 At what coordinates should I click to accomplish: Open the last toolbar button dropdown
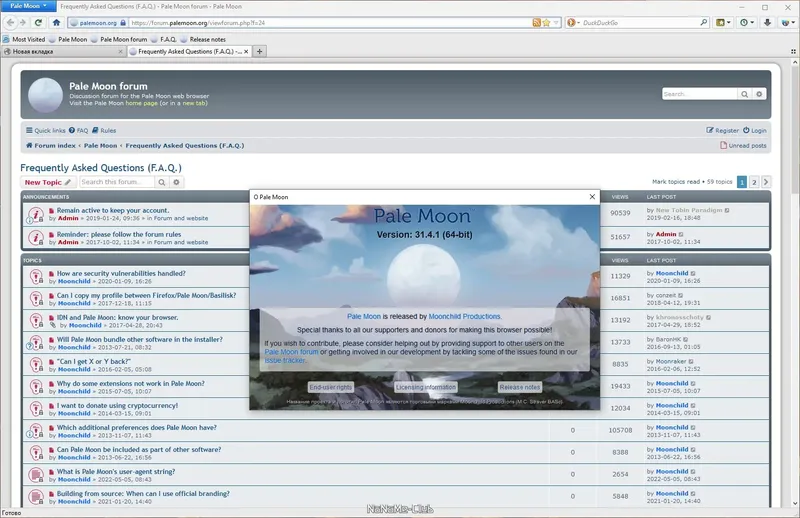788,22
